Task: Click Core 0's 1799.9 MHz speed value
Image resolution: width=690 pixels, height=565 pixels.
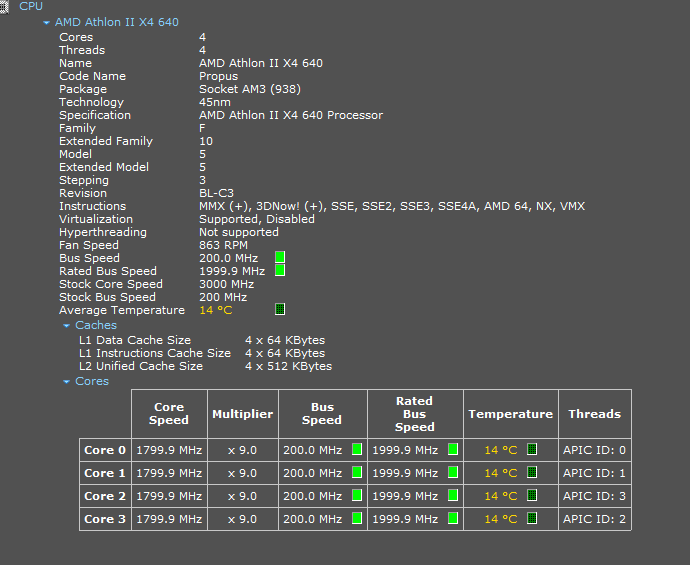Action: tap(169, 450)
